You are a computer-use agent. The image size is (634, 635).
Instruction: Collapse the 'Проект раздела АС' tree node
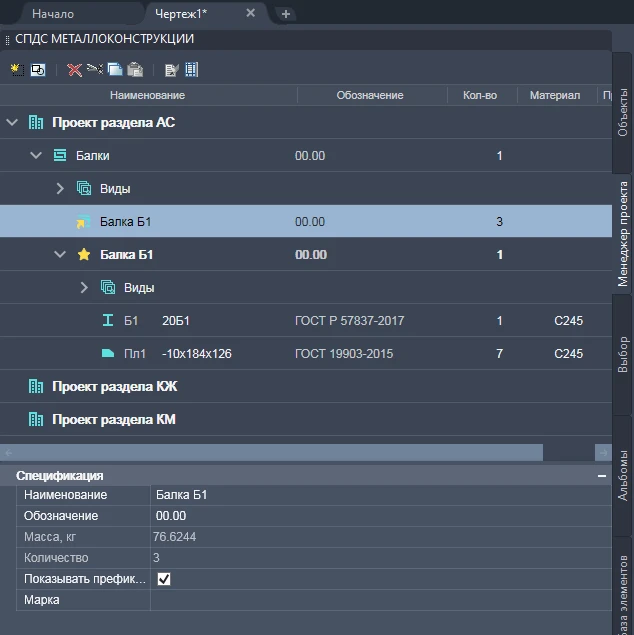[x=12, y=123]
